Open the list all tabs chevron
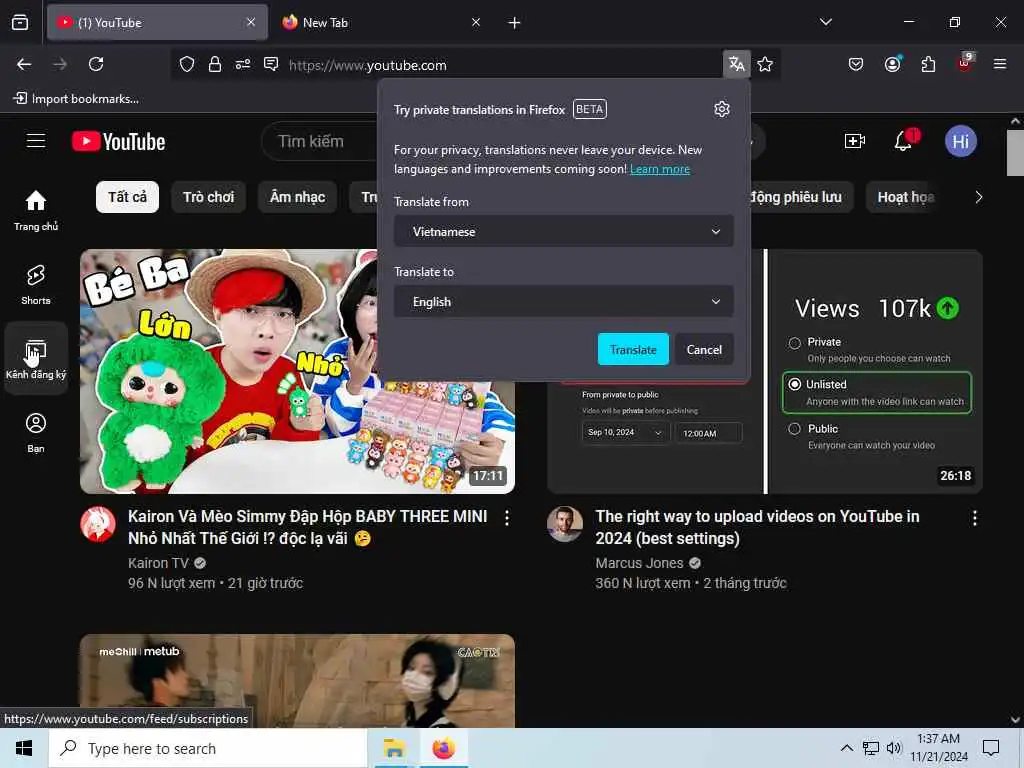The width and height of the screenshot is (1024, 768). (x=825, y=22)
